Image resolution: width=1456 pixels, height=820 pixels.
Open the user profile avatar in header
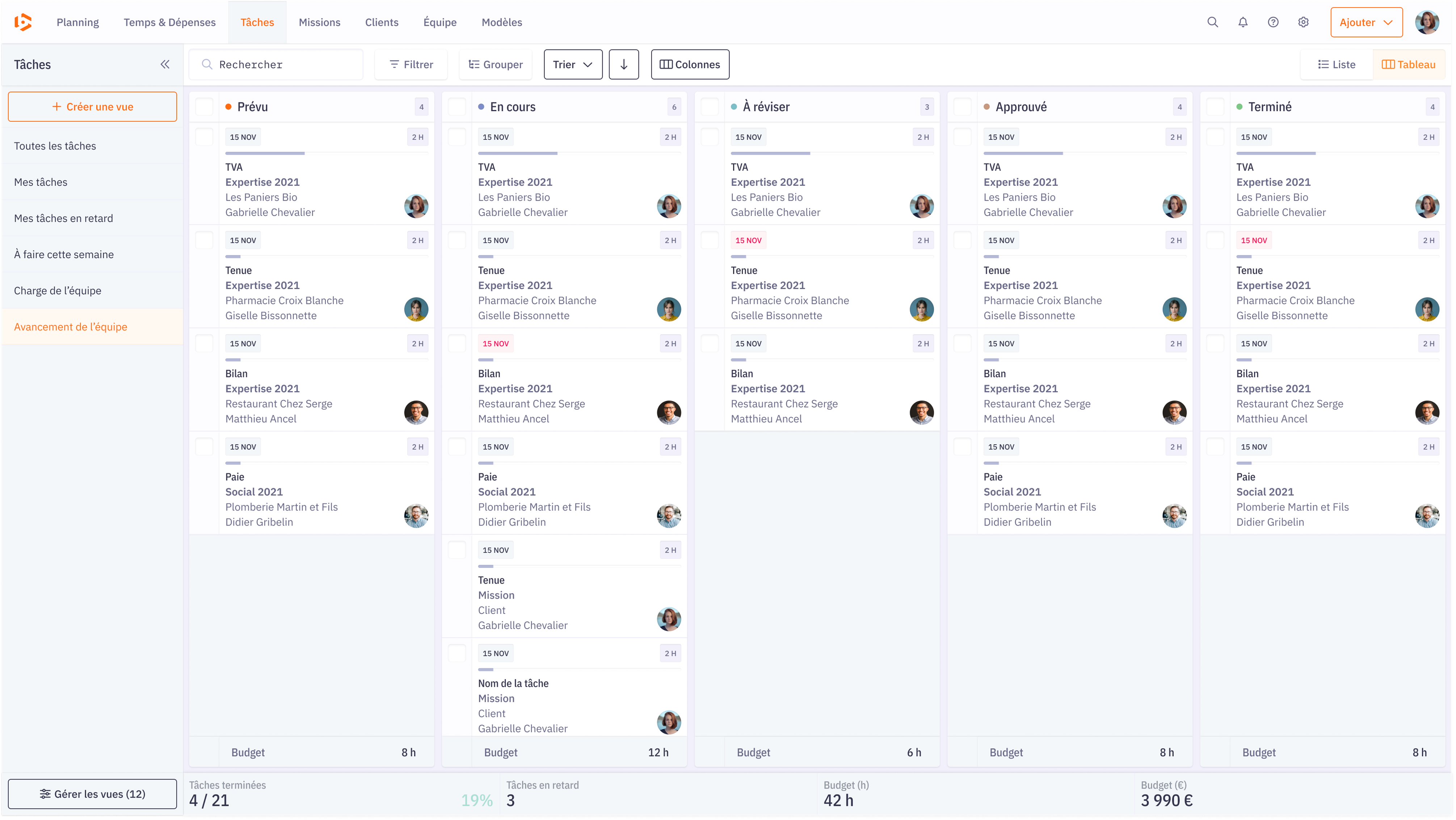[1427, 22]
